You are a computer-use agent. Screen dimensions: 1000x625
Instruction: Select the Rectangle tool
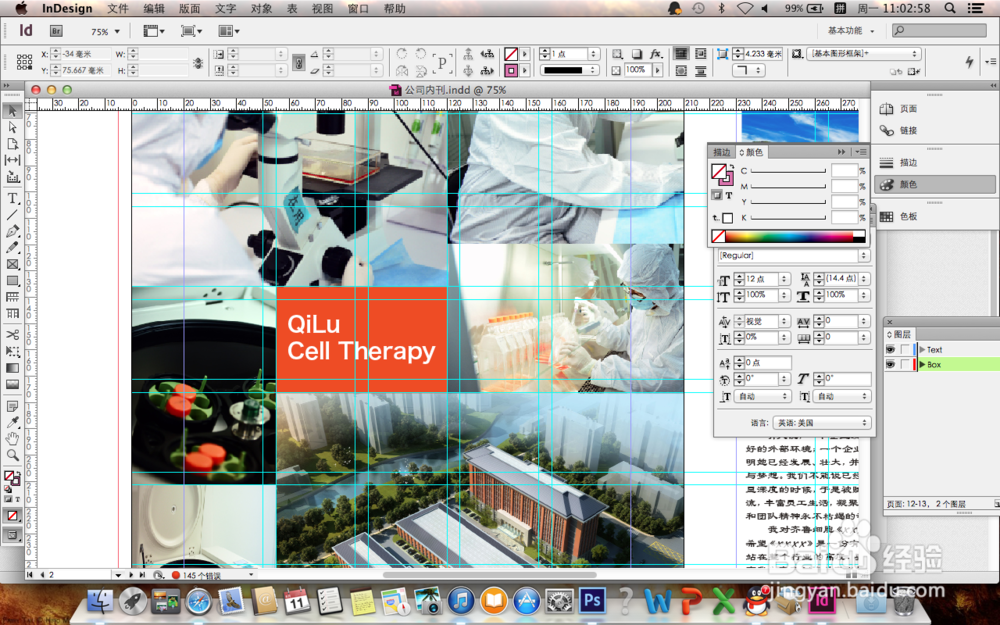click(12, 281)
